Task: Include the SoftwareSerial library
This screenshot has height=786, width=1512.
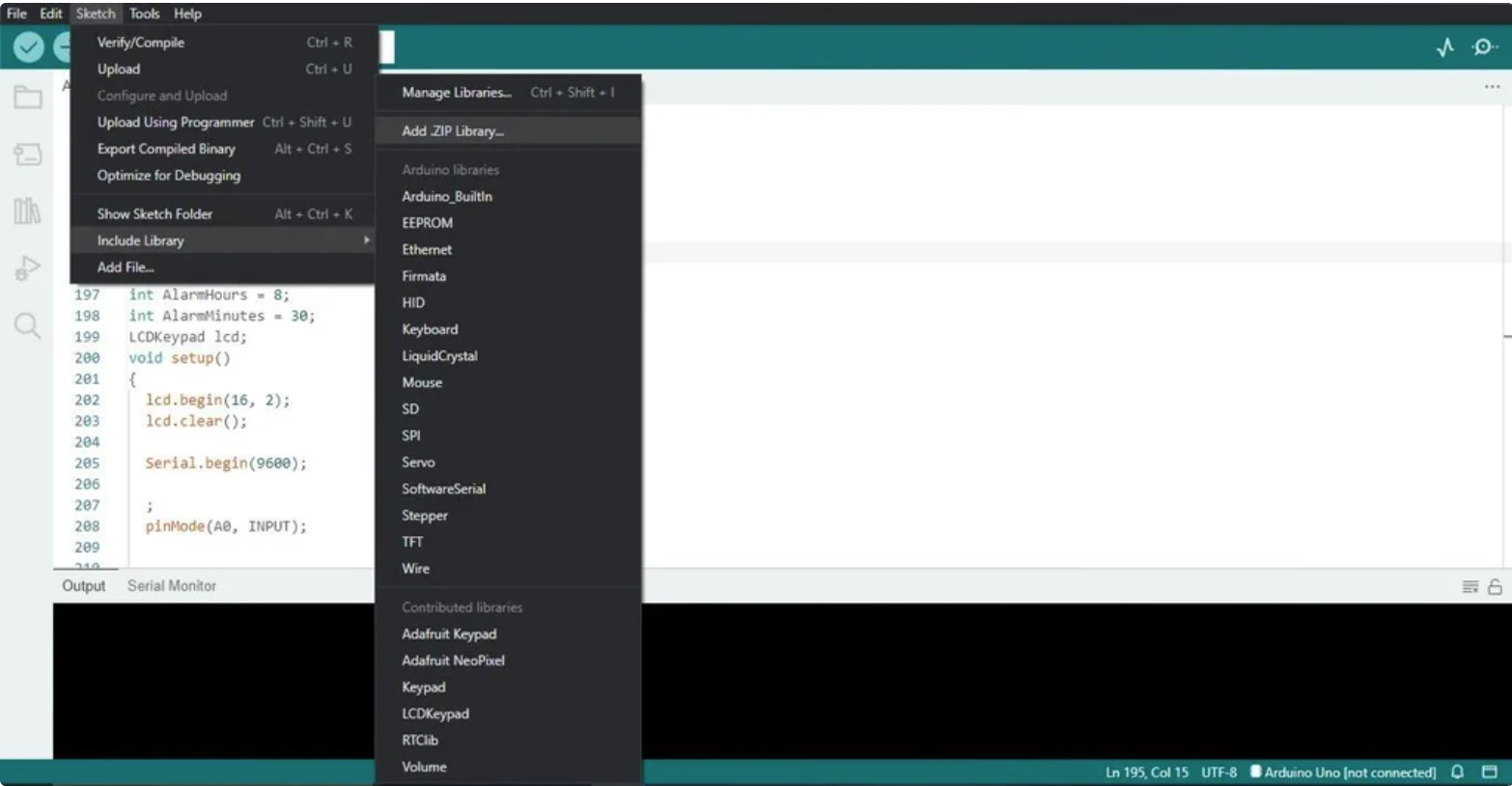Action: [508, 489]
